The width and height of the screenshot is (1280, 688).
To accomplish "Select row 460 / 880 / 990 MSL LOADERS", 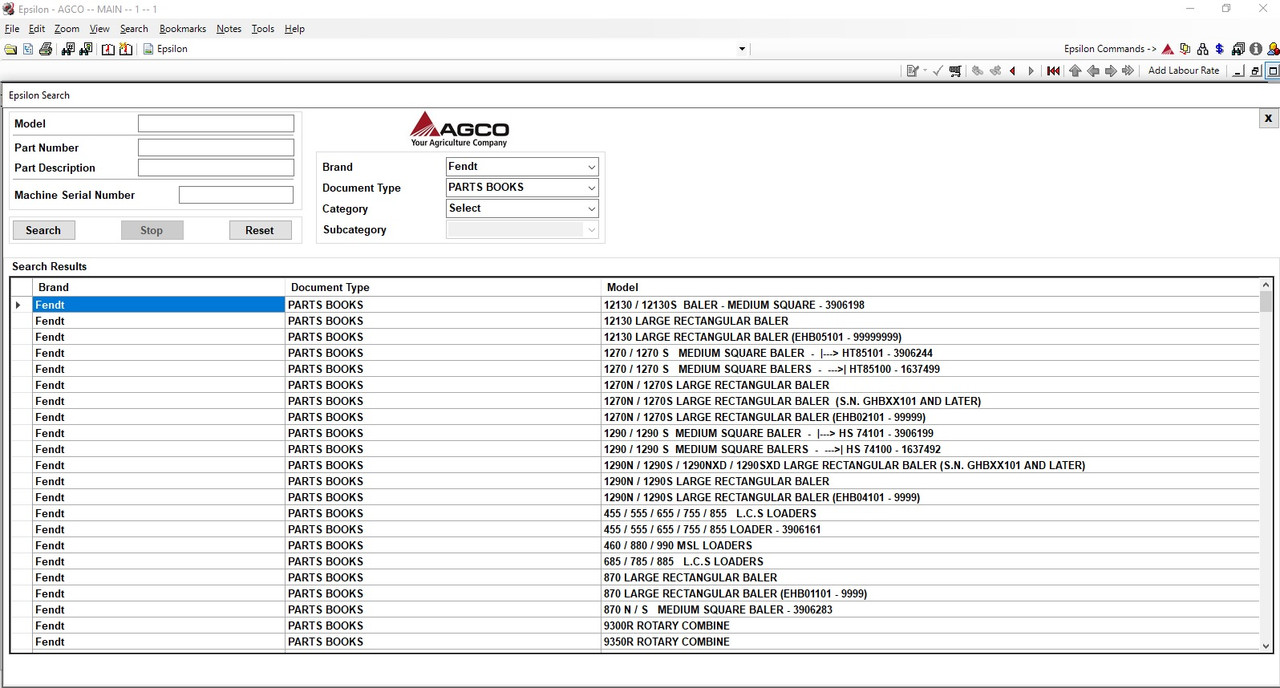I will 636,546.
